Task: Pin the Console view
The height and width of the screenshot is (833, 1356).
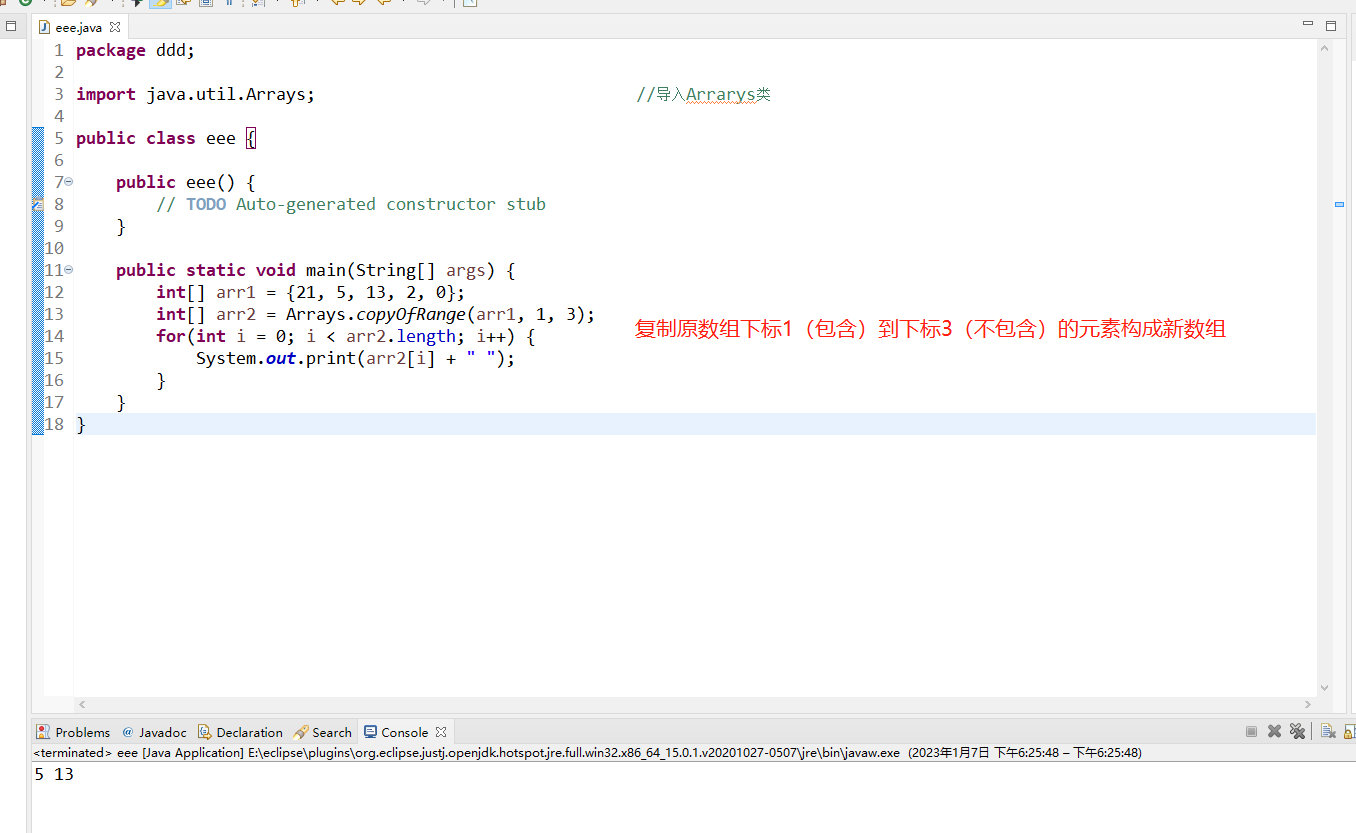Action: point(1354,731)
